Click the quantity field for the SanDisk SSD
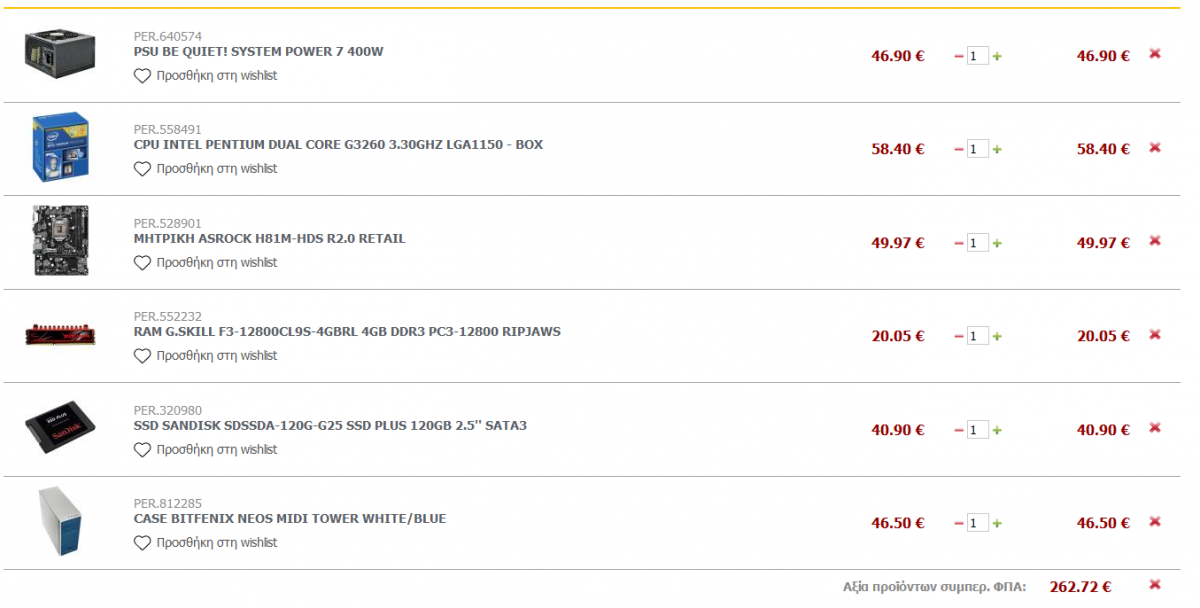The width and height of the screenshot is (1200, 608). pos(978,430)
